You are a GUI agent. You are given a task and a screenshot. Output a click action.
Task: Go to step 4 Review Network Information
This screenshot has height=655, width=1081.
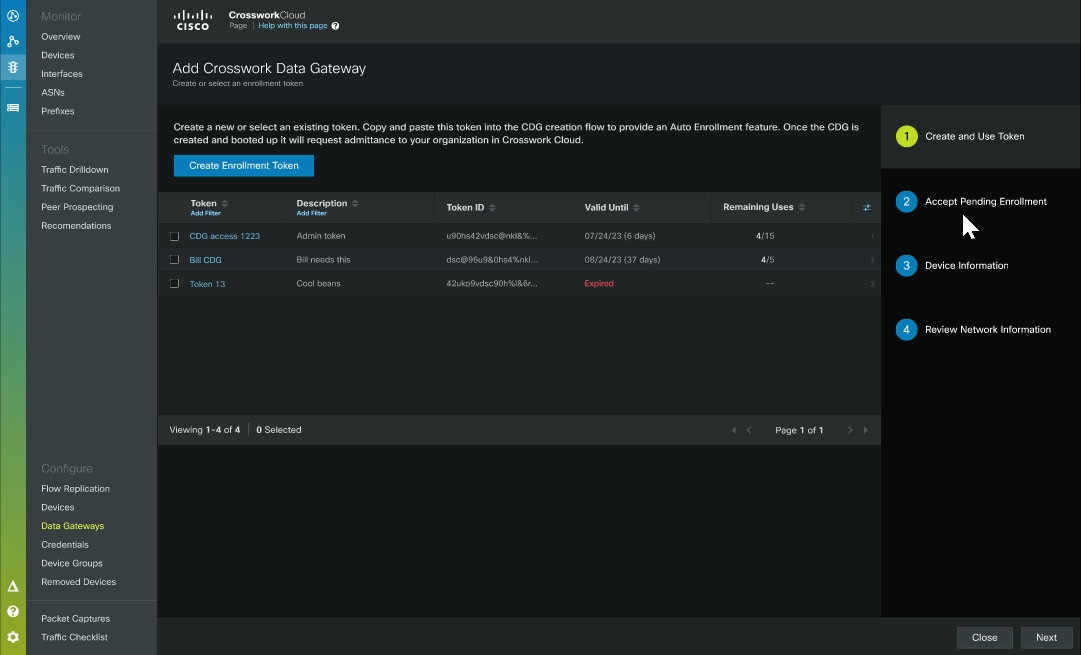973,330
